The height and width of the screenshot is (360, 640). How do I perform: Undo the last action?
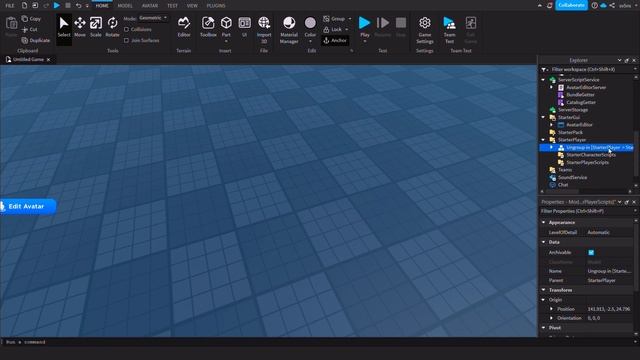click(x=78, y=5)
